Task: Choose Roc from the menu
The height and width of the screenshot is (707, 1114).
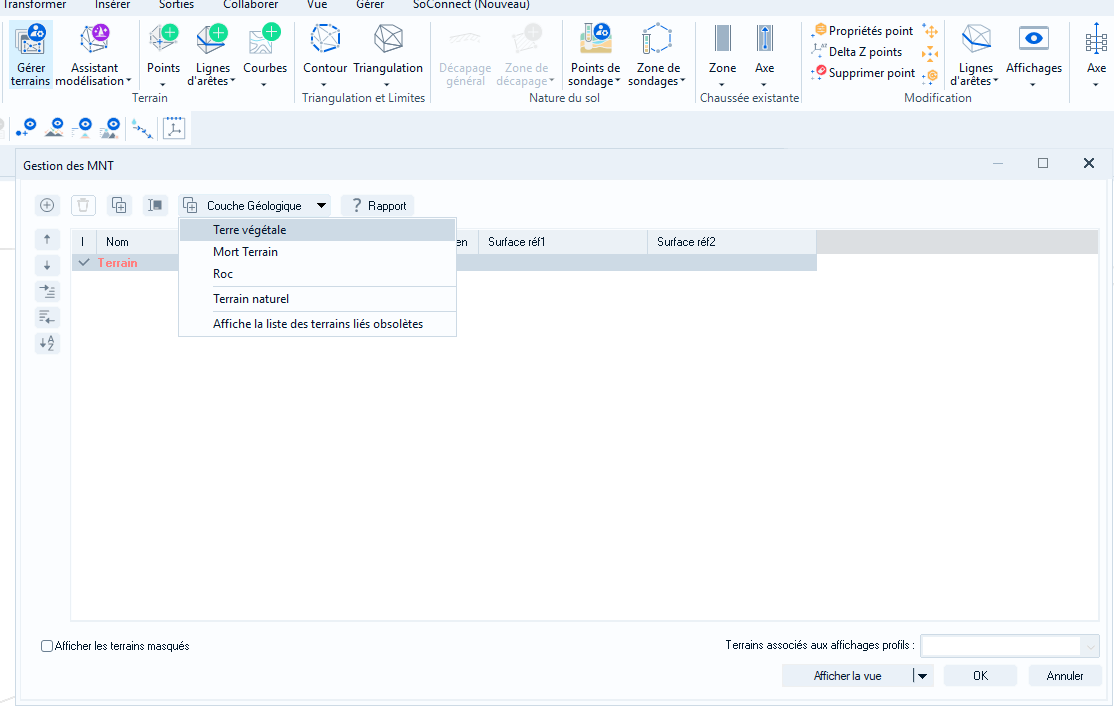Action: click(x=318, y=274)
